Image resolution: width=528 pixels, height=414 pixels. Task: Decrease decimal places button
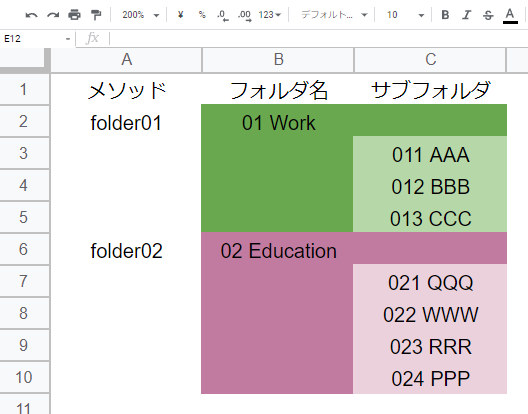pyautogui.click(x=223, y=15)
